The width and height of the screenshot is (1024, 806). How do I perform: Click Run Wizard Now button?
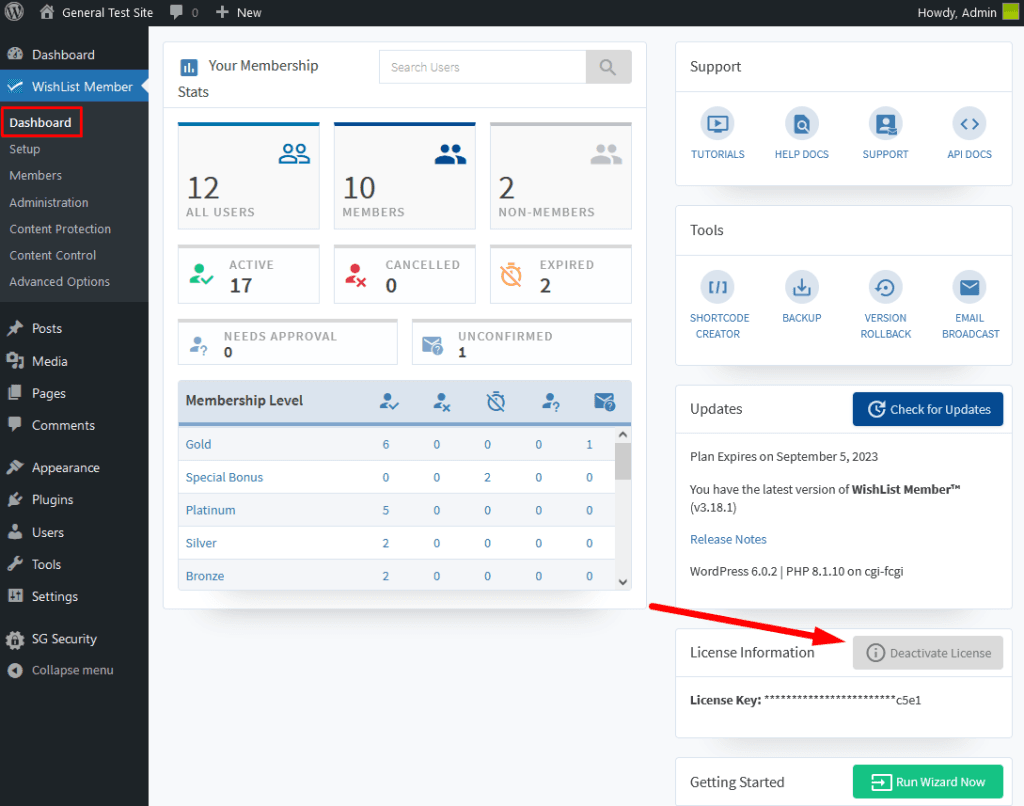pyautogui.click(x=927, y=781)
